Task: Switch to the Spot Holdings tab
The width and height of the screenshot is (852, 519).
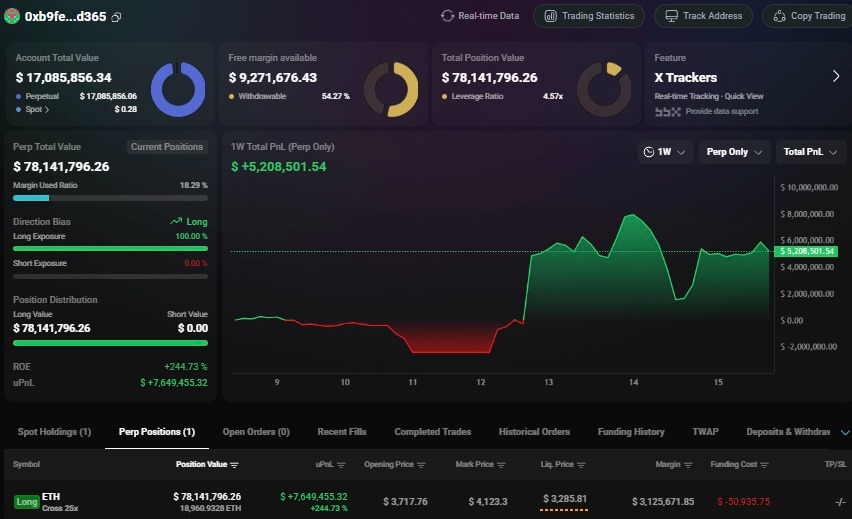Action: [54, 432]
